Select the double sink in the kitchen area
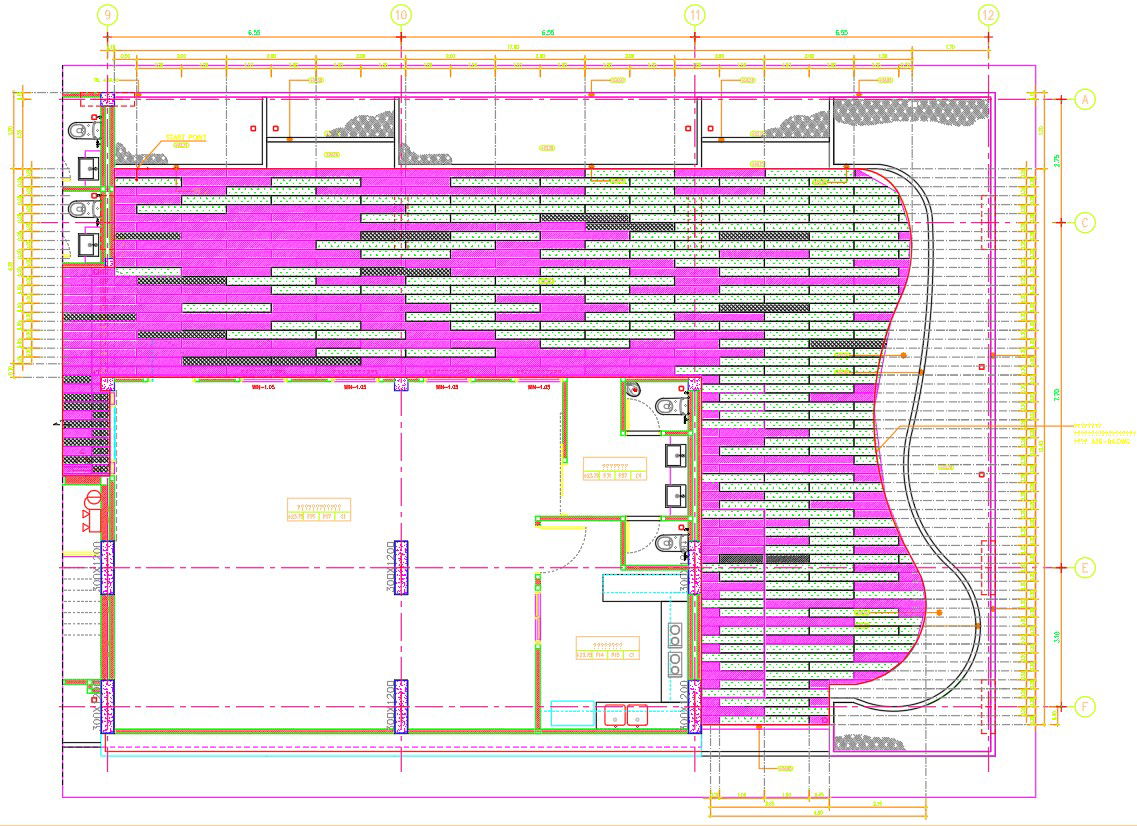 625,714
